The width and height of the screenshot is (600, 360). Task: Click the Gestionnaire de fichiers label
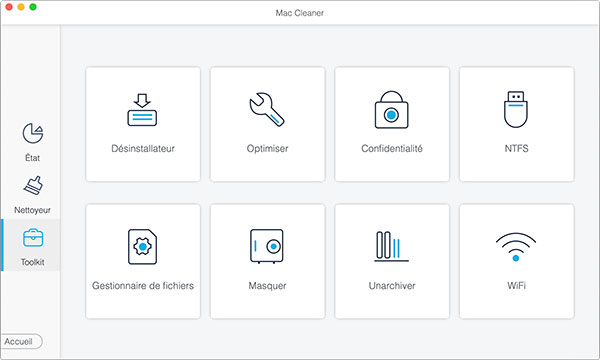pyautogui.click(x=143, y=286)
